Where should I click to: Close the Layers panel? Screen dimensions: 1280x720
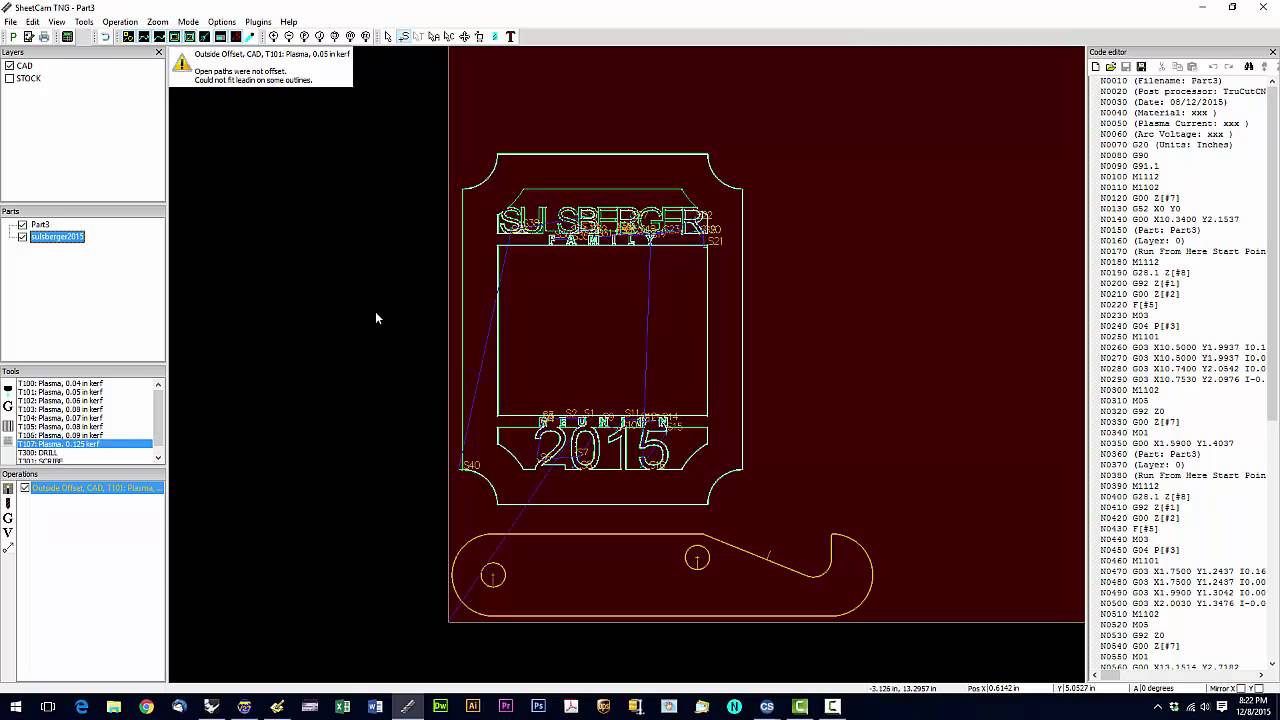point(158,52)
